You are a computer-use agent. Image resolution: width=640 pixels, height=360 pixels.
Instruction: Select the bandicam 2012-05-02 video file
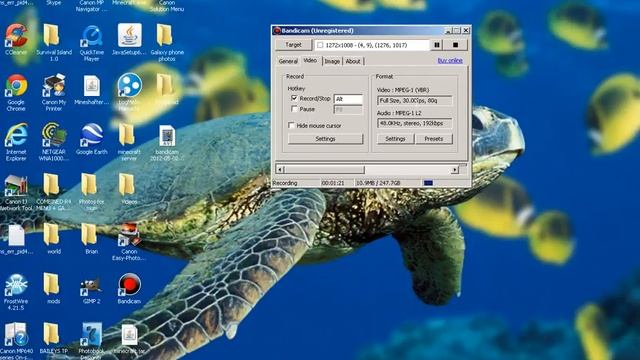167,143
